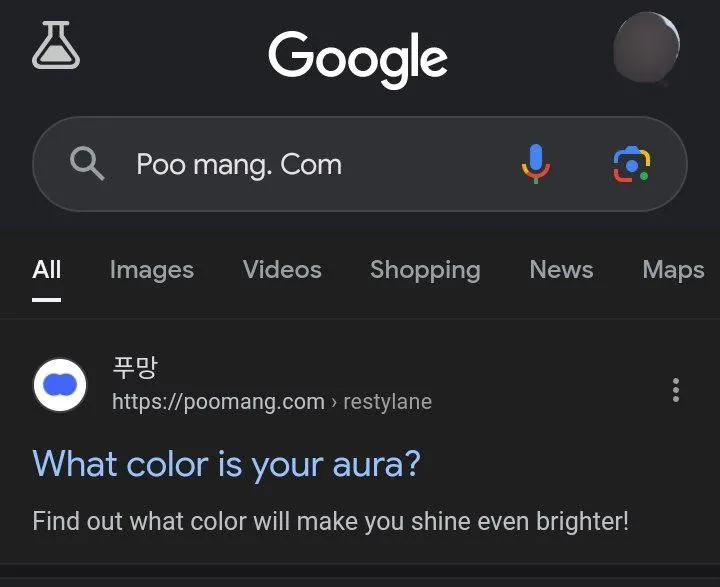The height and width of the screenshot is (587, 720).
Task: Click the magnifier search icon
Action: coord(87,164)
